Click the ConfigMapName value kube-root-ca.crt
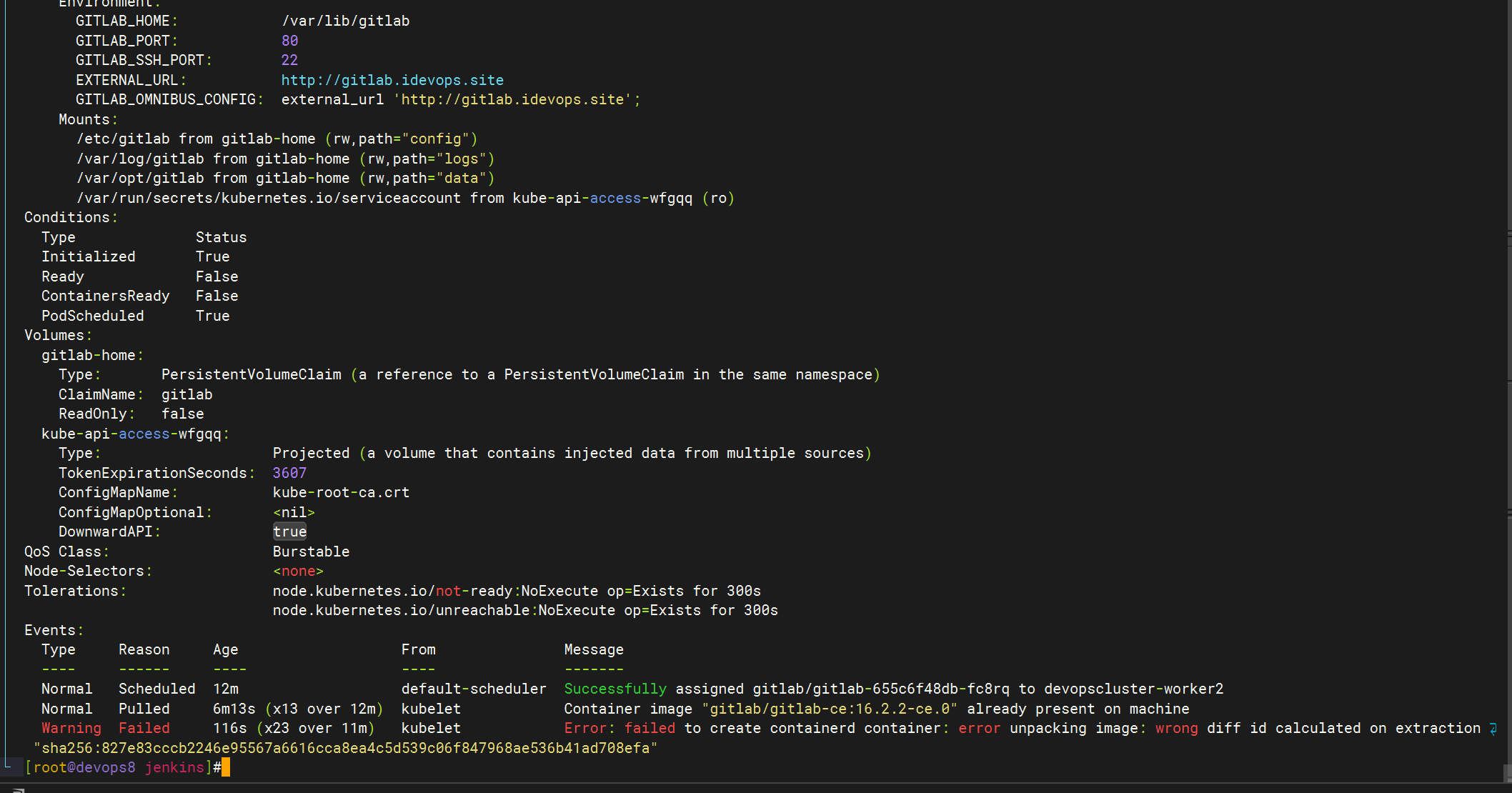The image size is (1512, 793). coord(341,492)
